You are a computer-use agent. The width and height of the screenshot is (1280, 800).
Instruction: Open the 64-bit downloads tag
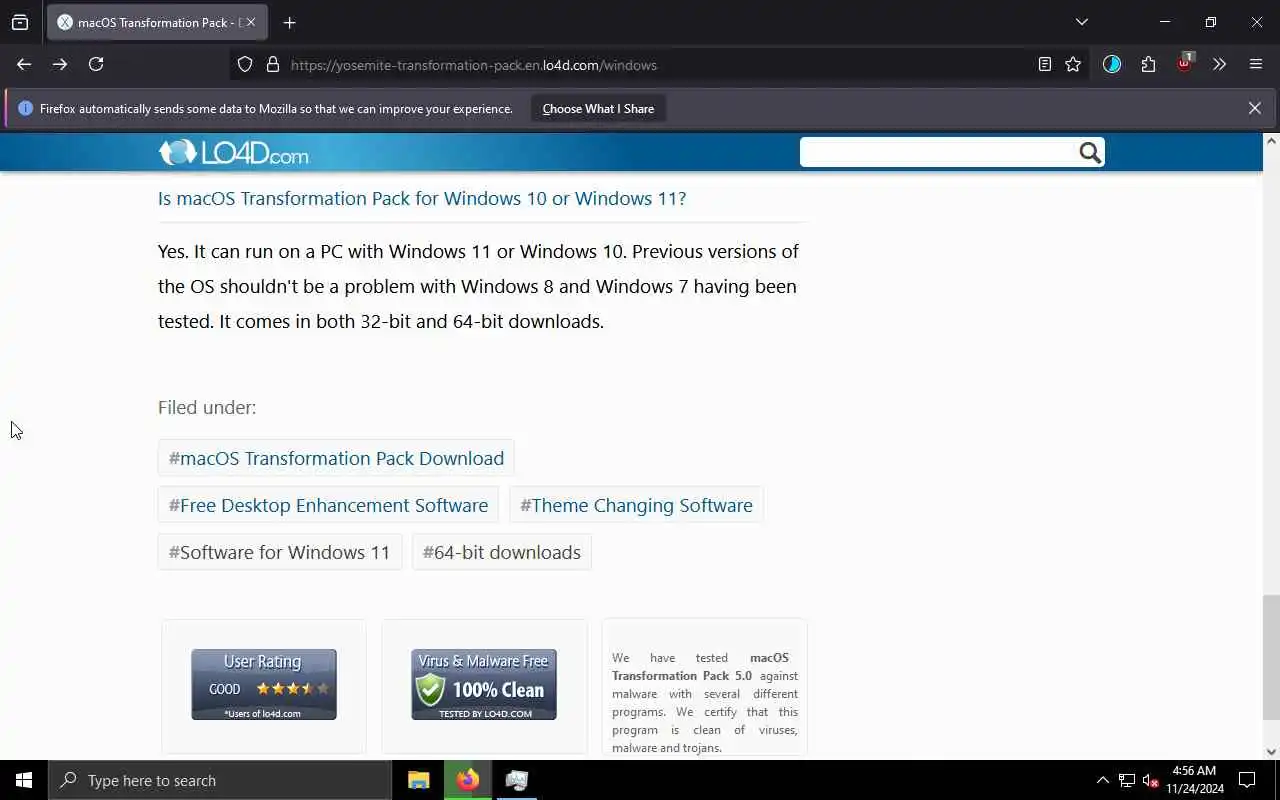(502, 552)
